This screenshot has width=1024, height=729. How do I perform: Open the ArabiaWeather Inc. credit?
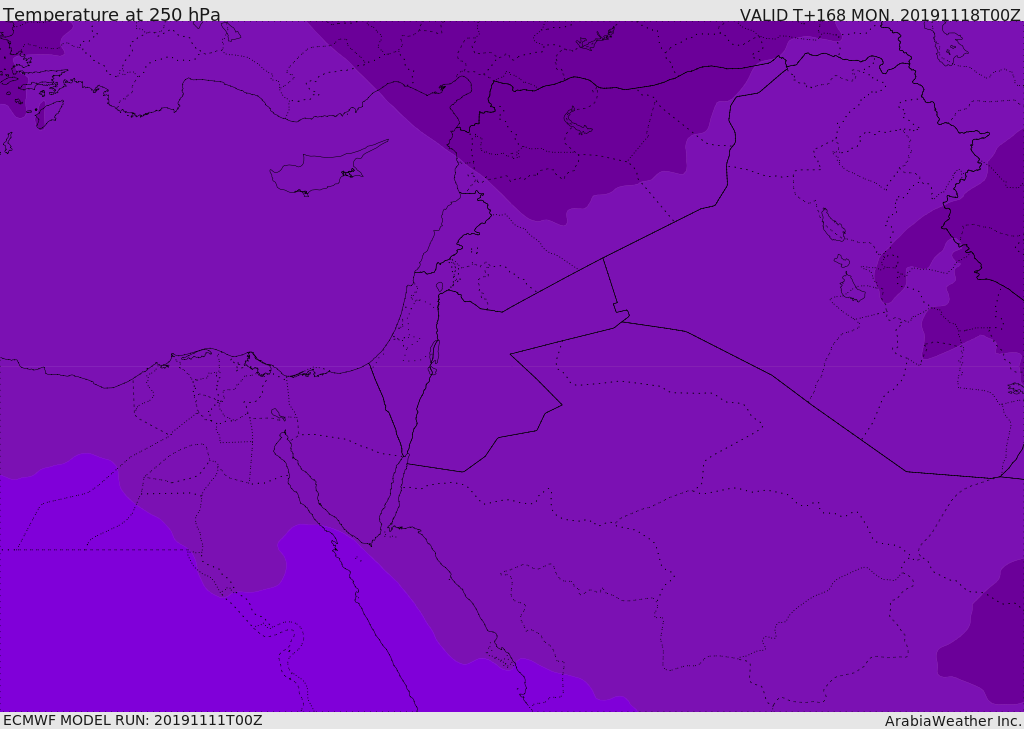pyautogui.click(x=953, y=721)
